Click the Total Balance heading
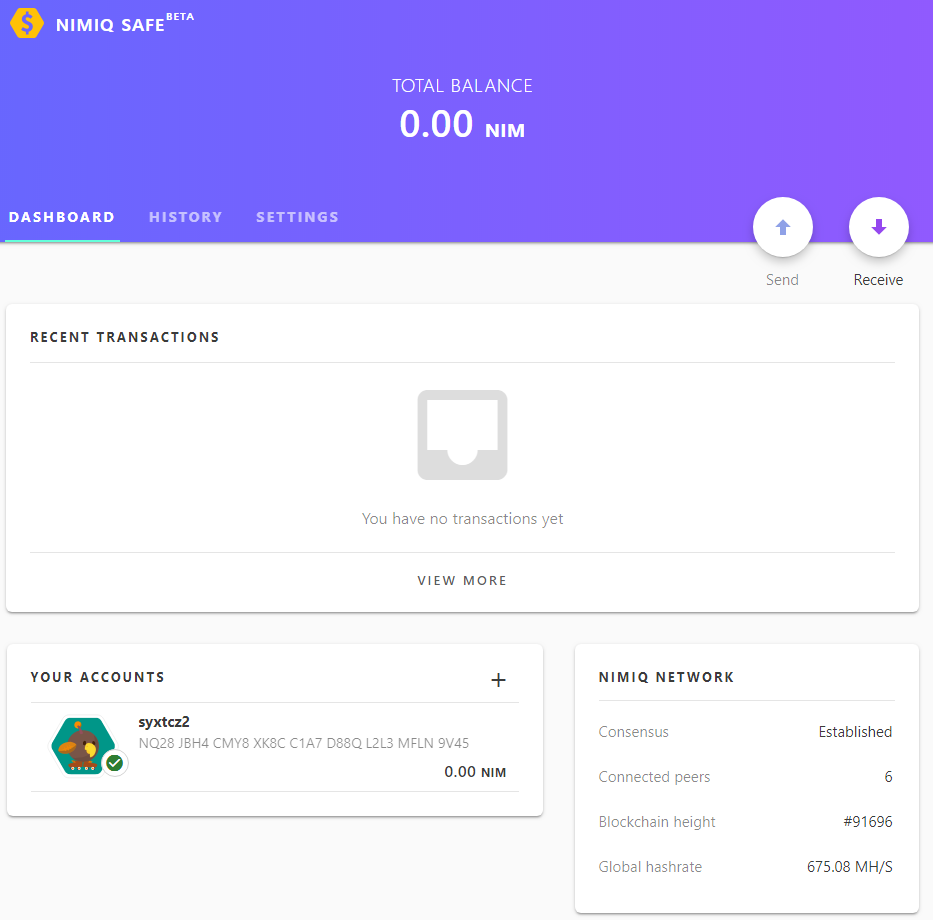 tap(462, 86)
